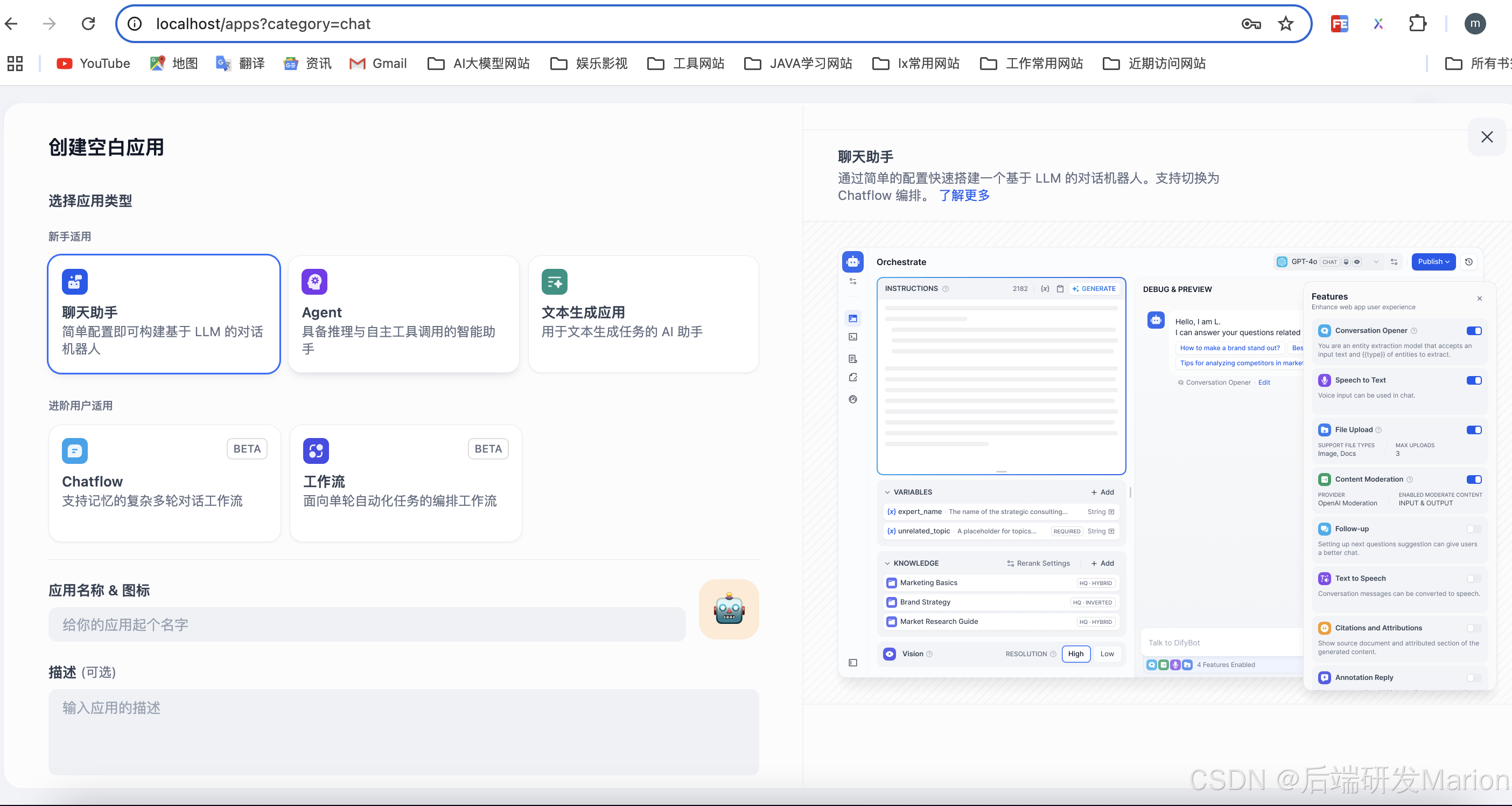The width and height of the screenshot is (1512, 806).
Task: Toggle the Speech to Text switch
Action: click(x=1473, y=380)
